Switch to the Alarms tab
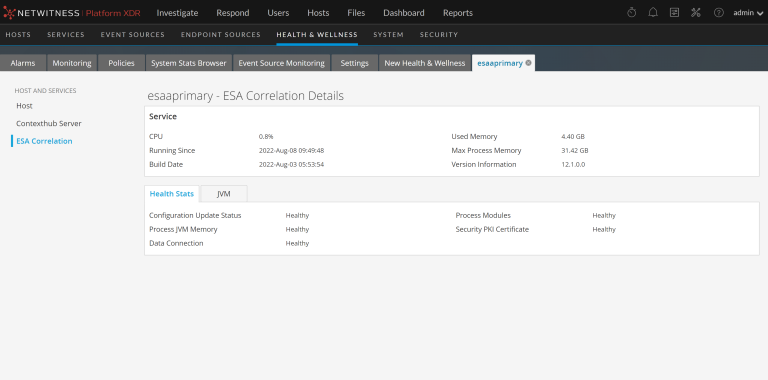 23,63
